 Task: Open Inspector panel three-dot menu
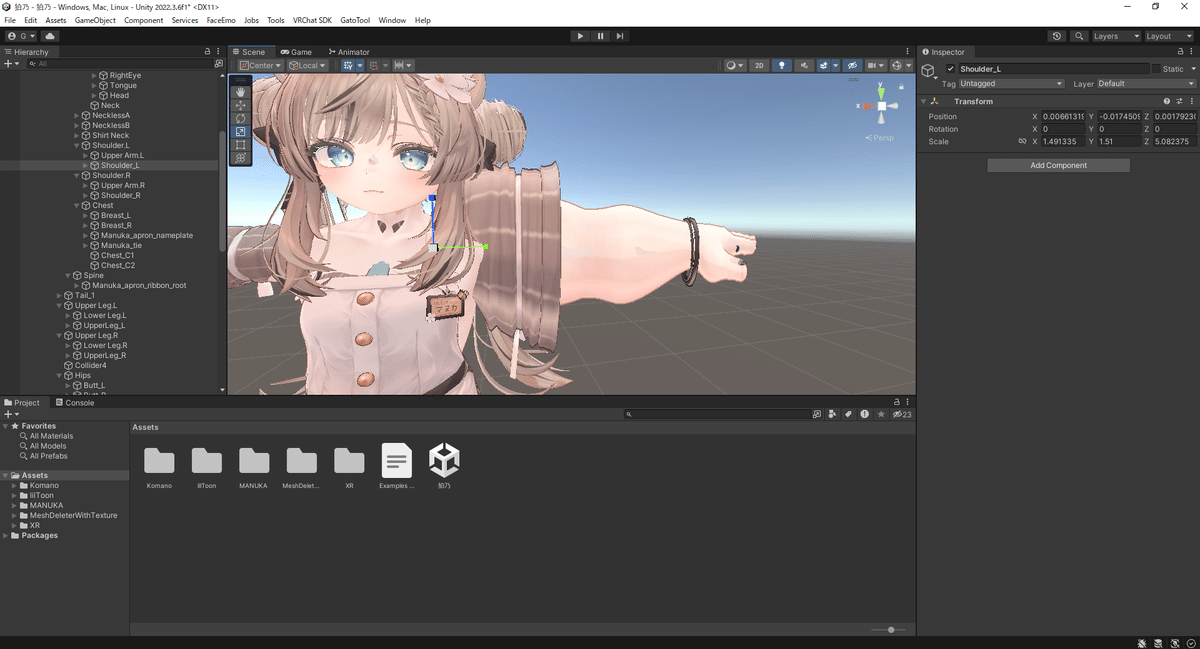pyautogui.click(x=1191, y=51)
